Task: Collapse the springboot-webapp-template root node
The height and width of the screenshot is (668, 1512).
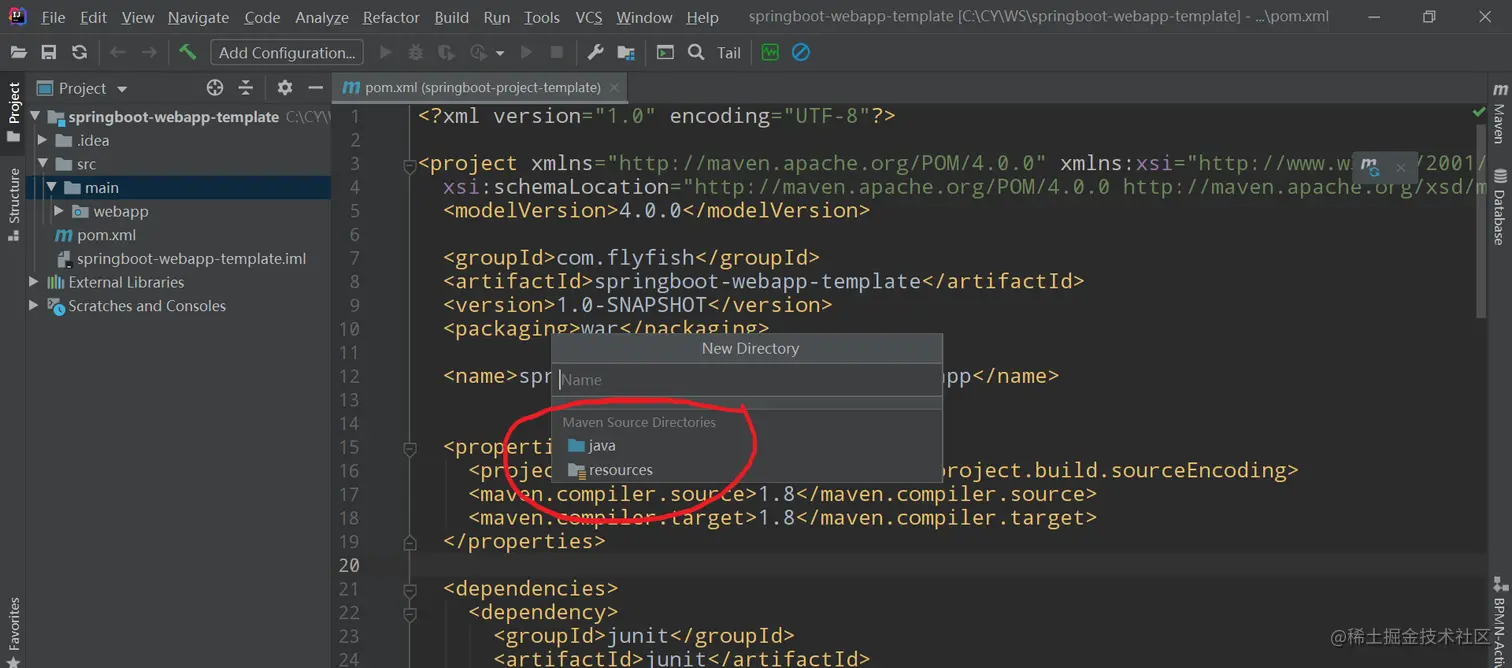Action: (x=35, y=117)
